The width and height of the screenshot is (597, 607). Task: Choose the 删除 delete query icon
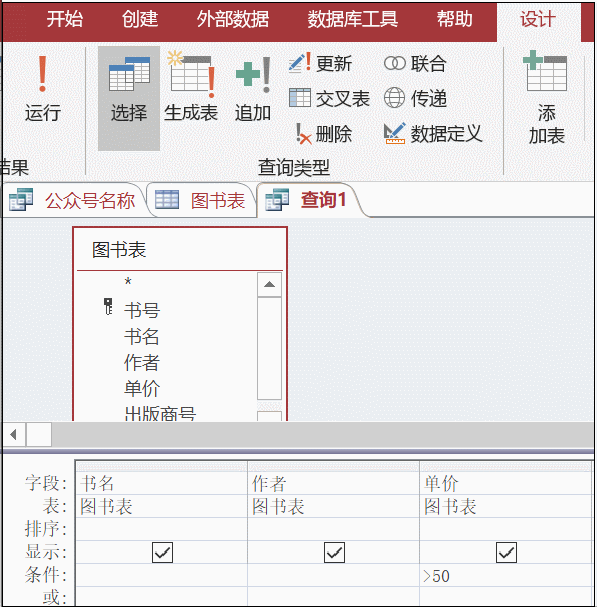tap(323, 134)
